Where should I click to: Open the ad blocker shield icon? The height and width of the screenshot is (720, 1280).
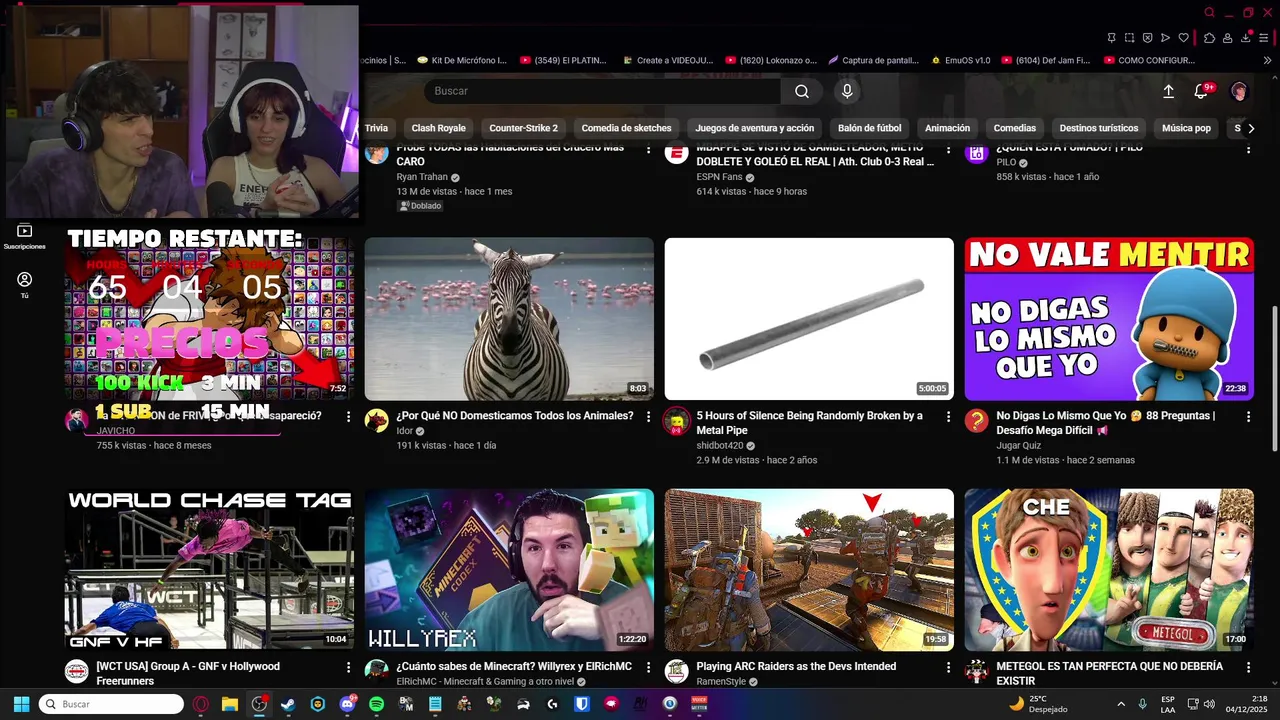pyautogui.click(x=1147, y=38)
